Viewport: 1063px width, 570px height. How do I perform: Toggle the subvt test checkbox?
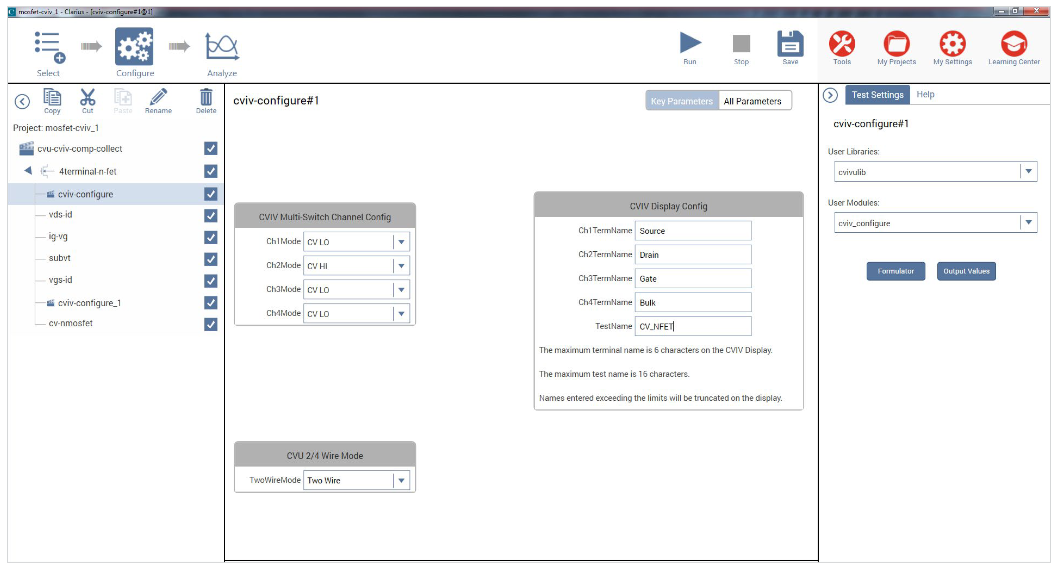point(210,259)
